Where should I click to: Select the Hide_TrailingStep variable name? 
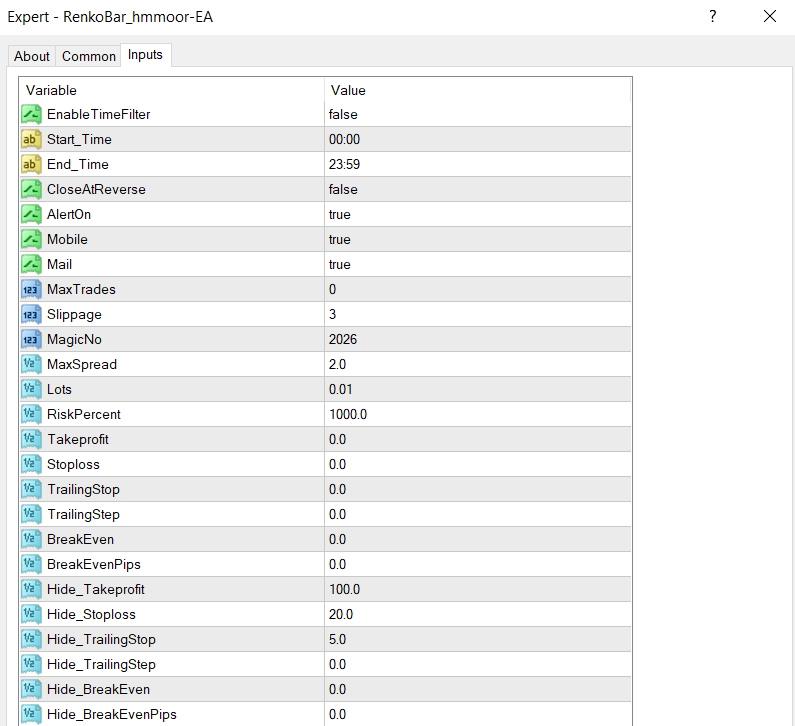click(x=101, y=664)
